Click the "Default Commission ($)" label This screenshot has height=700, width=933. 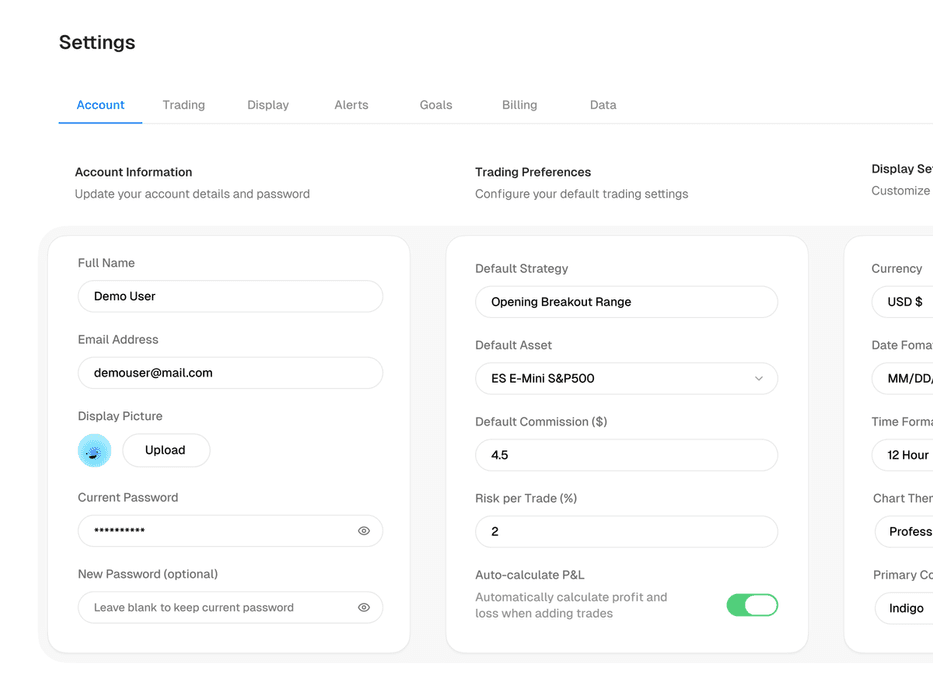(x=541, y=422)
